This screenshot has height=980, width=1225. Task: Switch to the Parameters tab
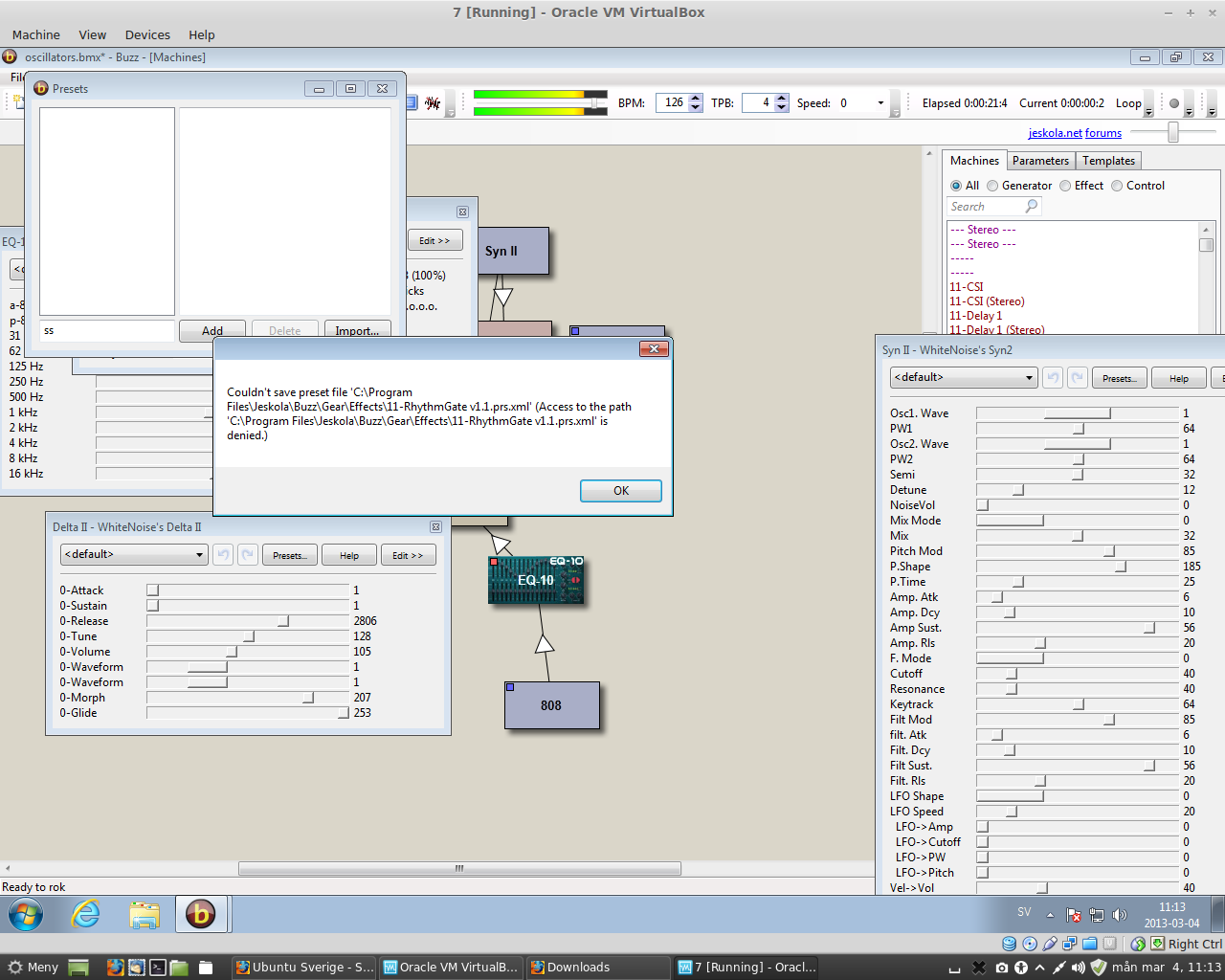coord(1040,161)
